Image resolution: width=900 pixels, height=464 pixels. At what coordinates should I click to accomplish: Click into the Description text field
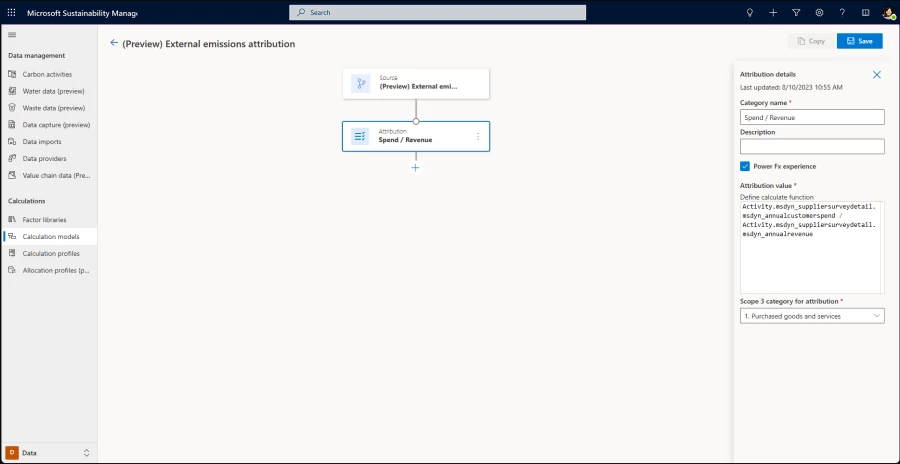812,146
